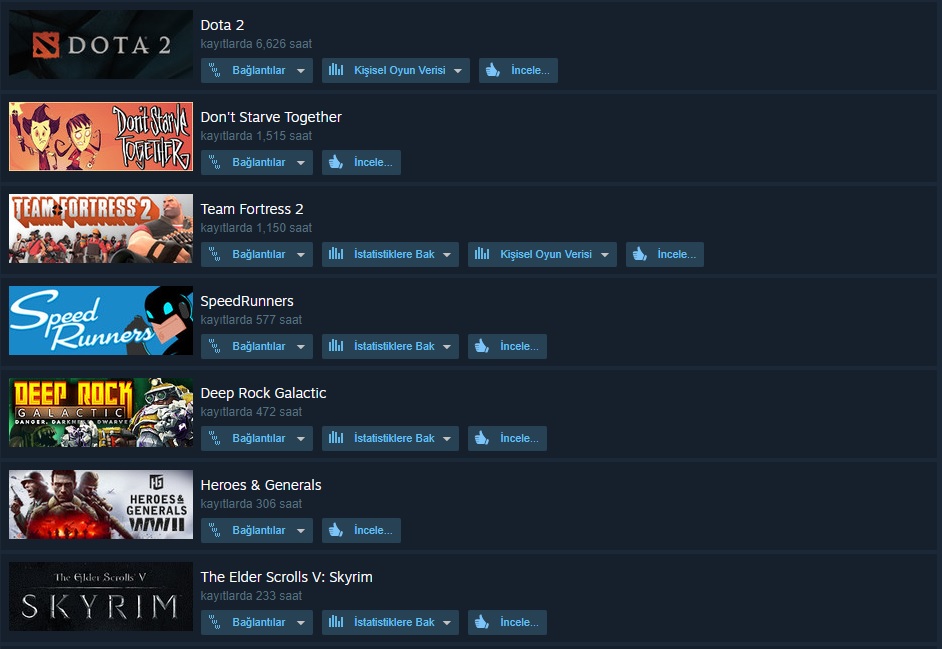Open the Dota 2 game title link
Image resolution: width=942 pixels, height=649 pixels.
pos(222,25)
